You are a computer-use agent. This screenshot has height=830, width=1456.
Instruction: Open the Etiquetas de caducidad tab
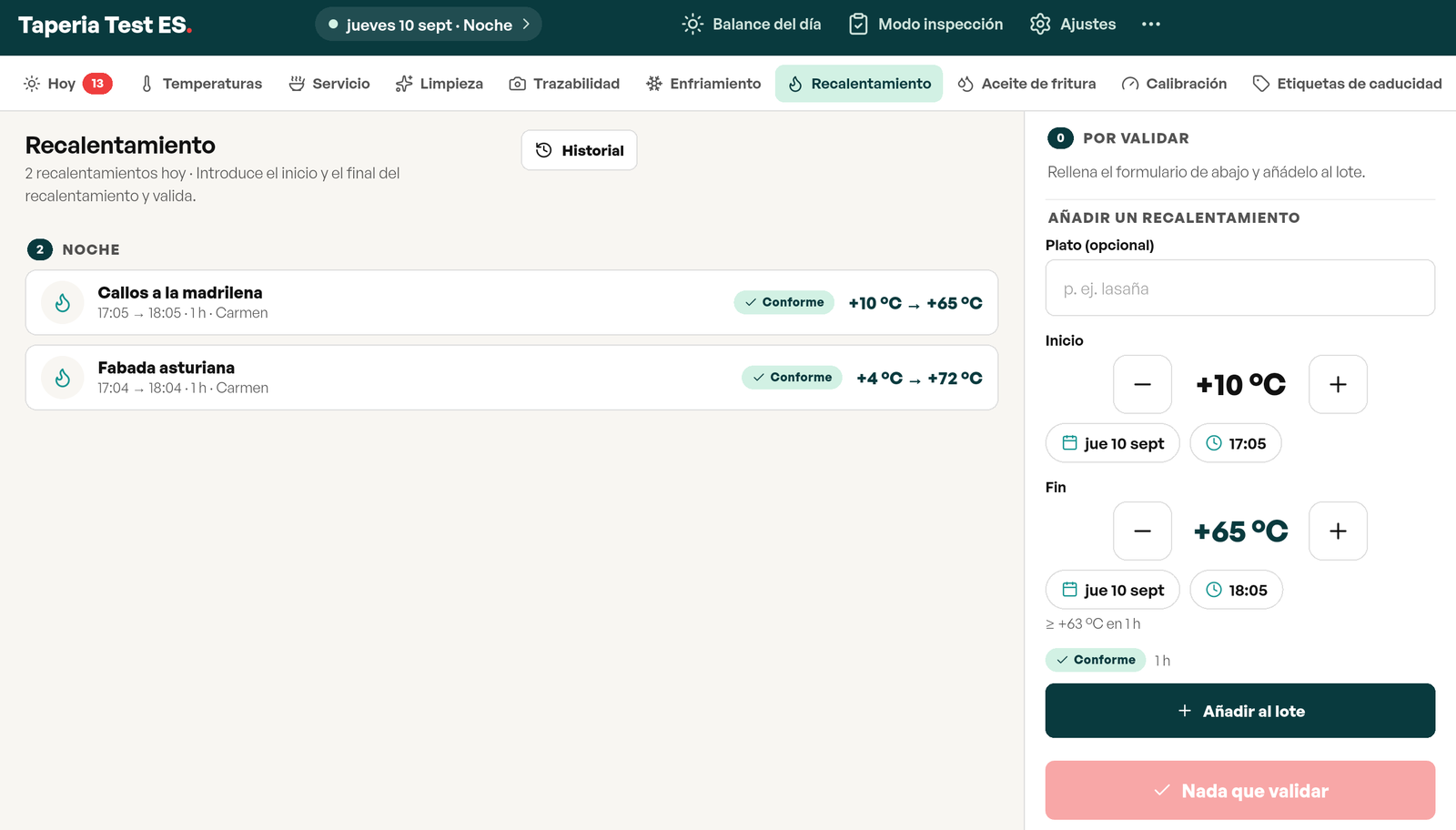1347,84
